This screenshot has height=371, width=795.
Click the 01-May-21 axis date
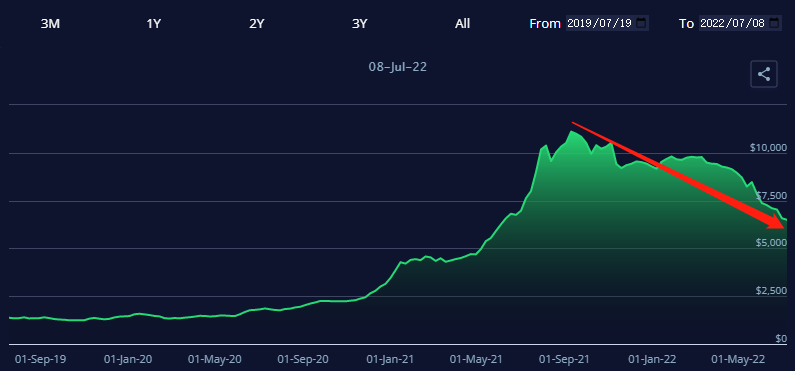click(x=476, y=359)
